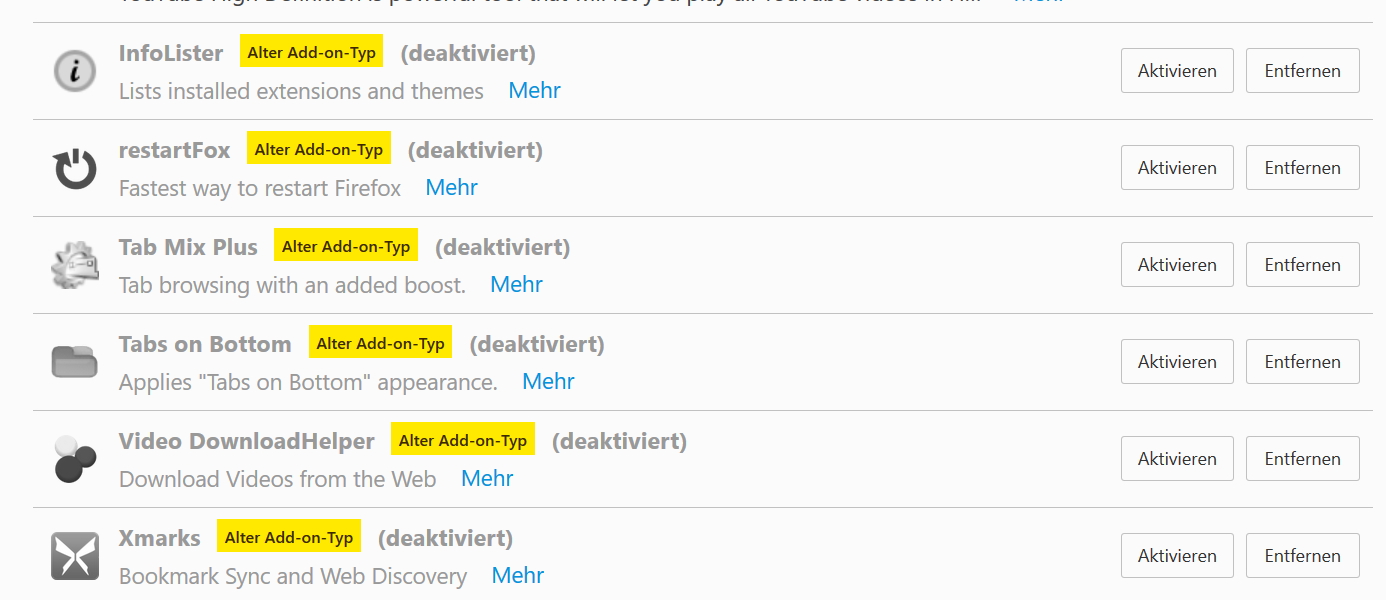Remove the Video DownloadHelper add-on
Image resolution: width=1386 pixels, height=600 pixels.
click(1302, 459)
